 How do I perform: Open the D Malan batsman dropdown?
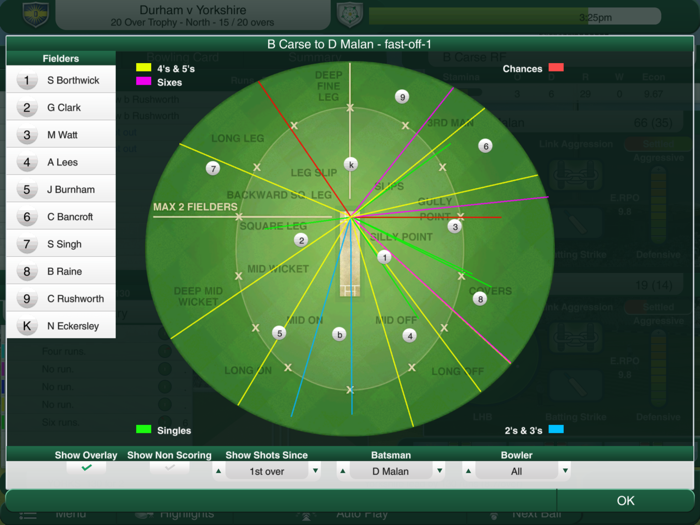click(x=391, y=471)
